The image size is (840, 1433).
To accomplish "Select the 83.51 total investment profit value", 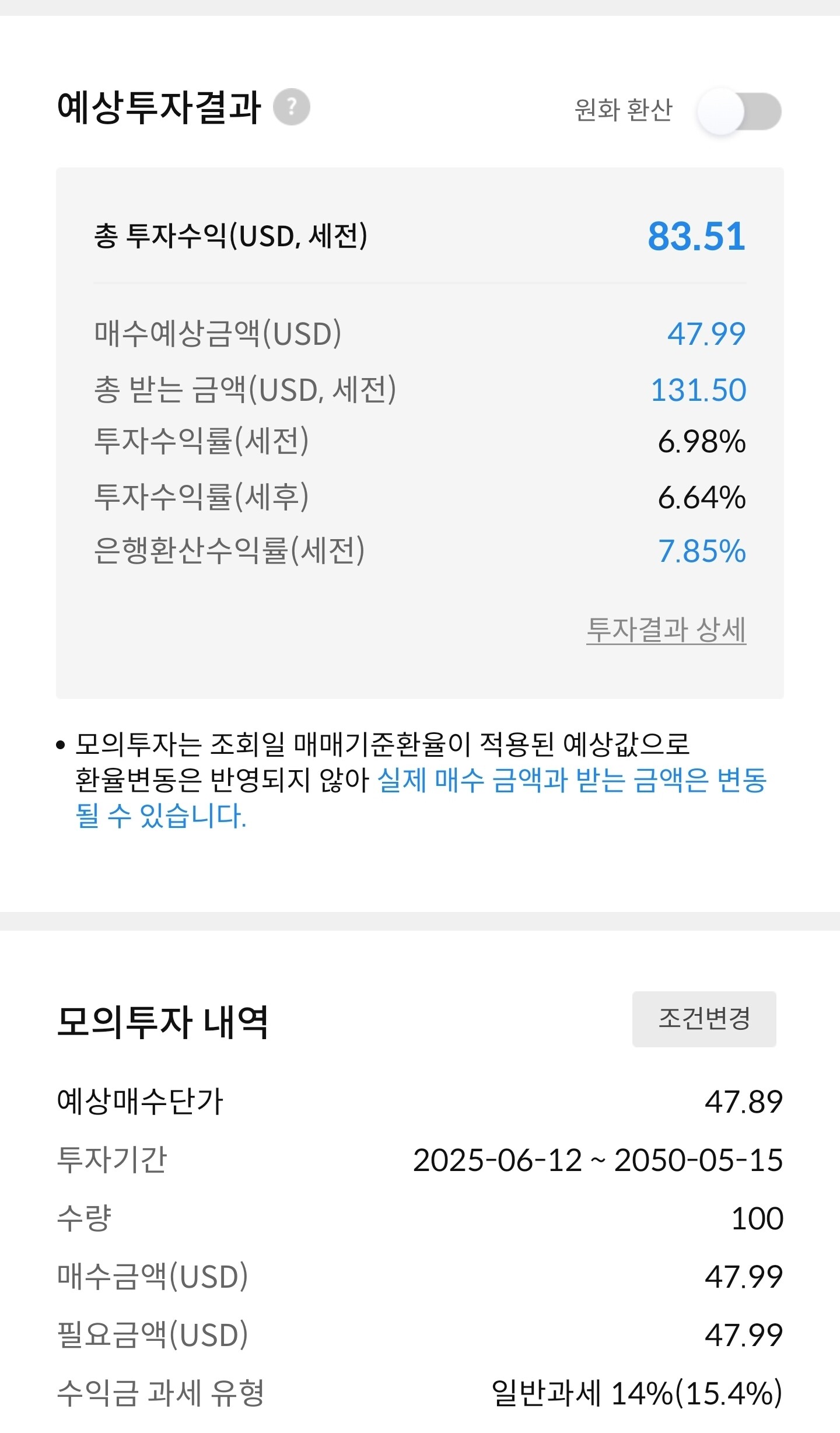I will (x=696, y=236).
